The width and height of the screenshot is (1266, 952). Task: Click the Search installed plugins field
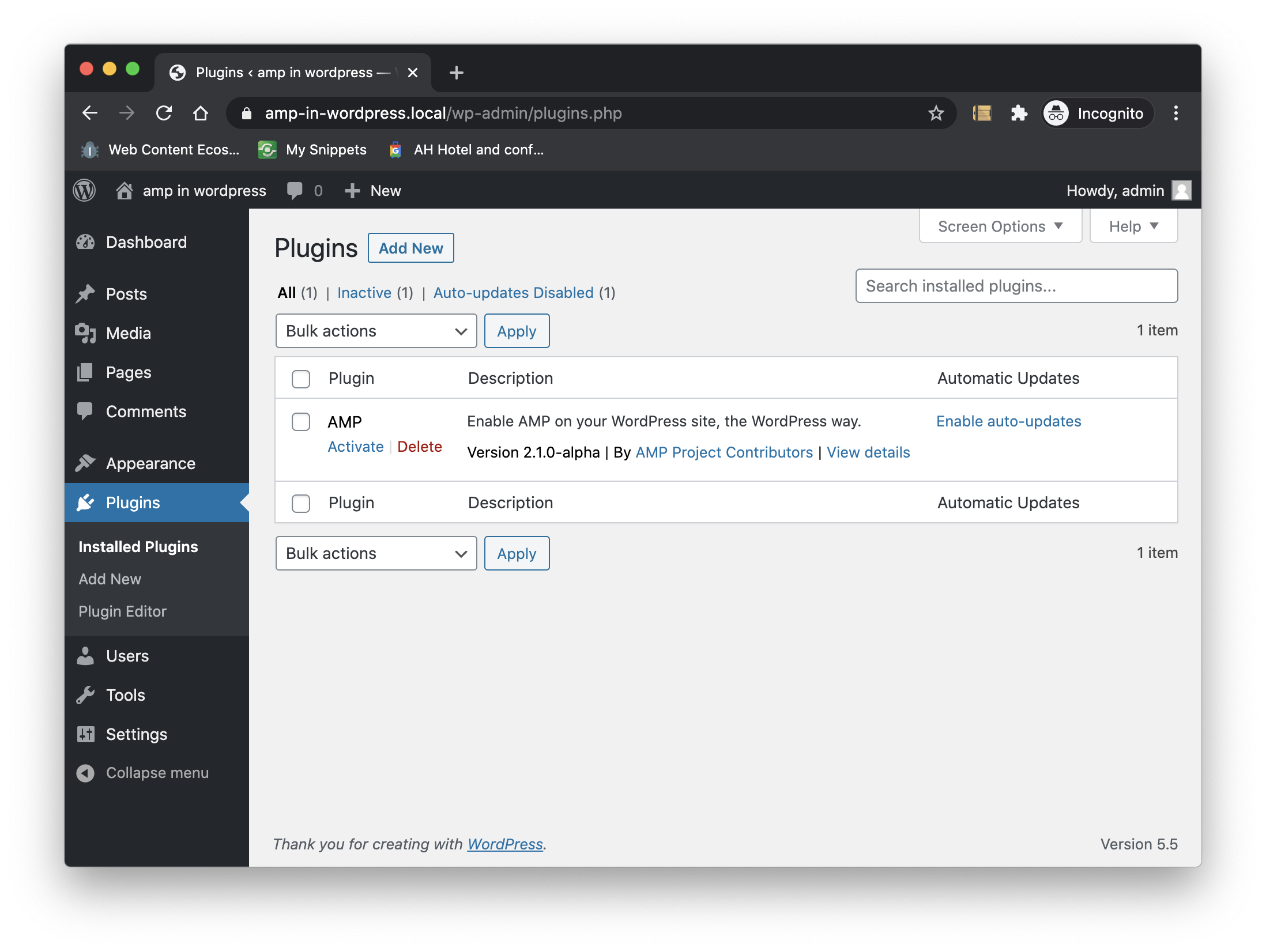tap(1016, 286)
